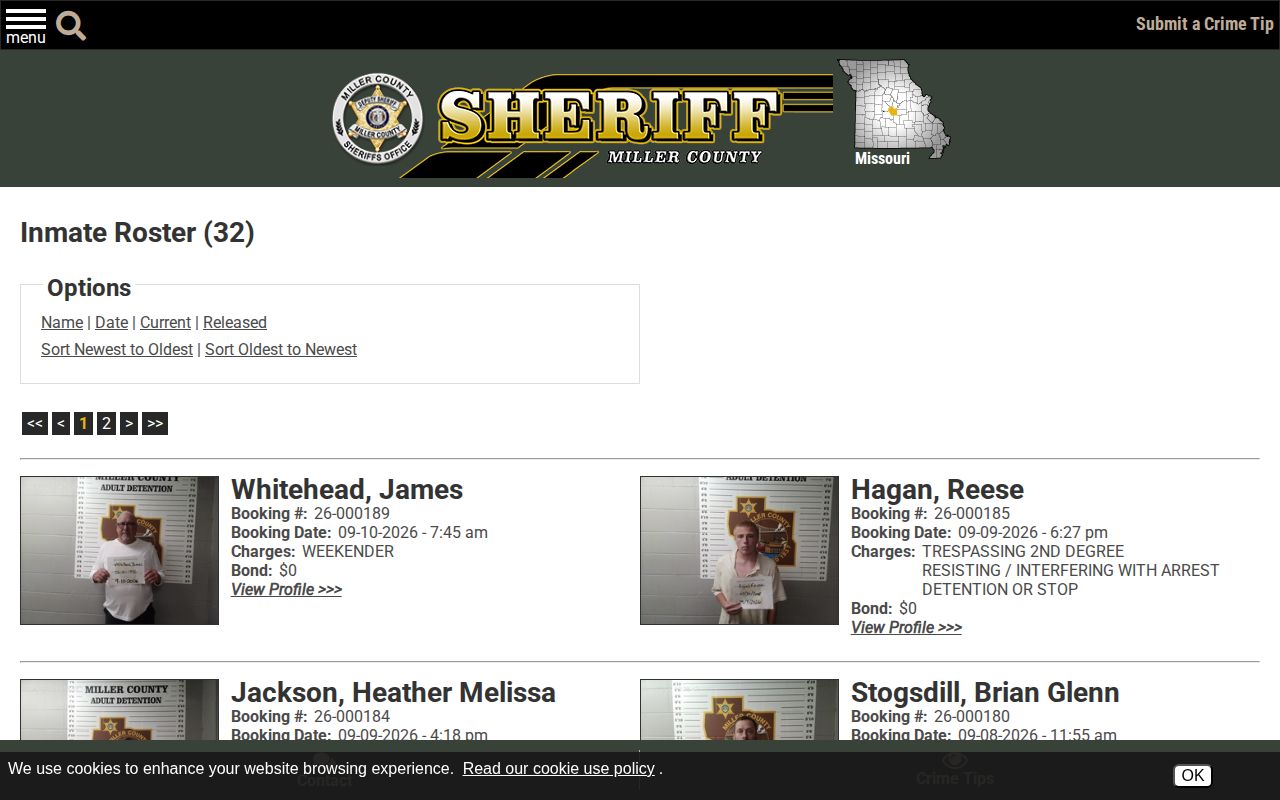Sort roster by Name
1280x800 pixels.
(62, 322)
